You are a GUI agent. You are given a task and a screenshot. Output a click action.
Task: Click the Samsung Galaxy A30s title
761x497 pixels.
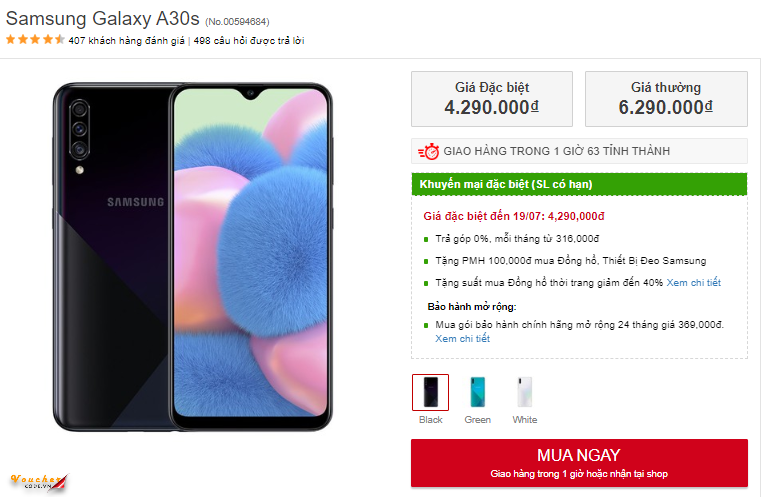coord(103,19)
